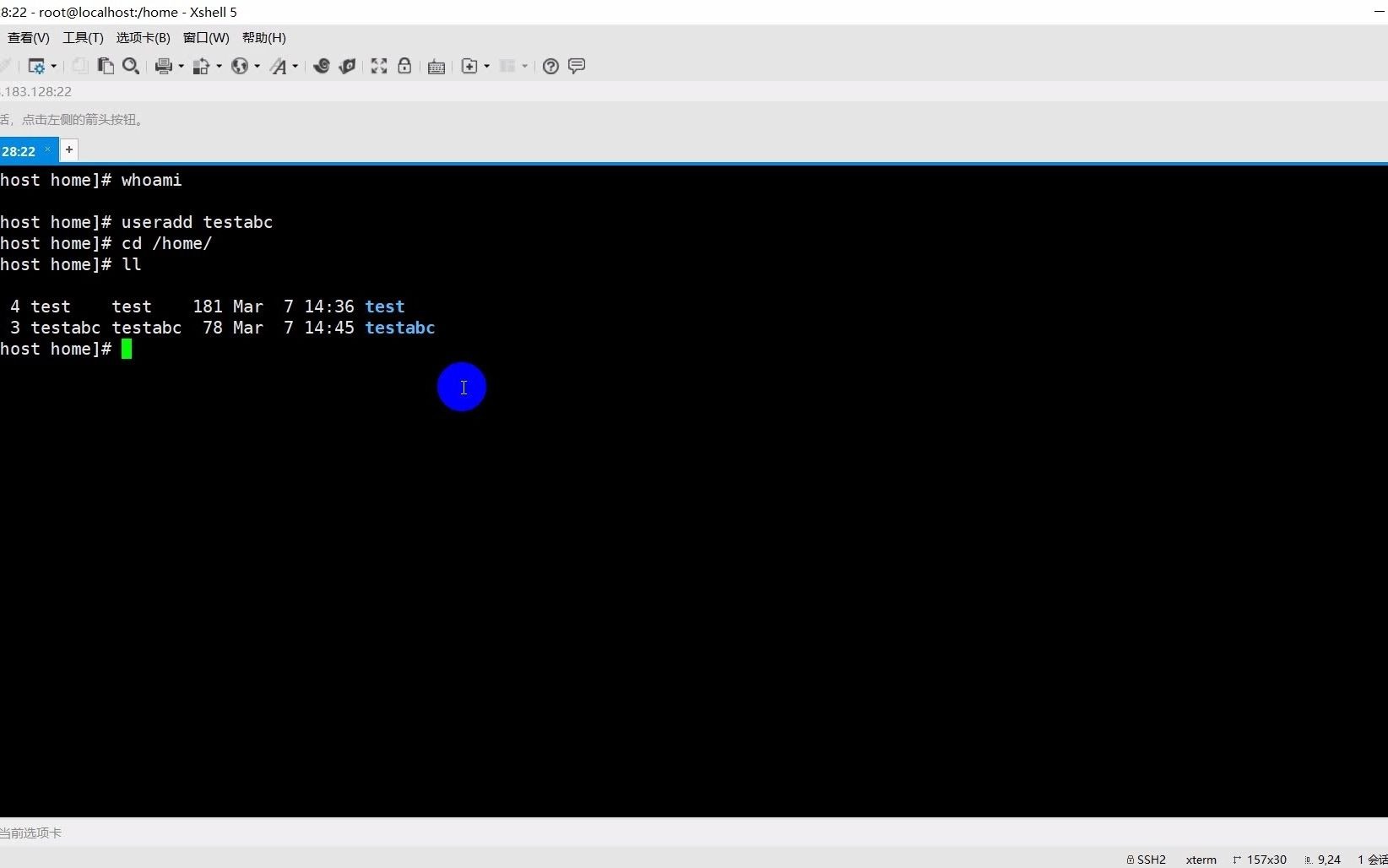The width and height of the screenshot is (1388, 868).
Task: Close the 28:22 session tab
Action: 47,149
